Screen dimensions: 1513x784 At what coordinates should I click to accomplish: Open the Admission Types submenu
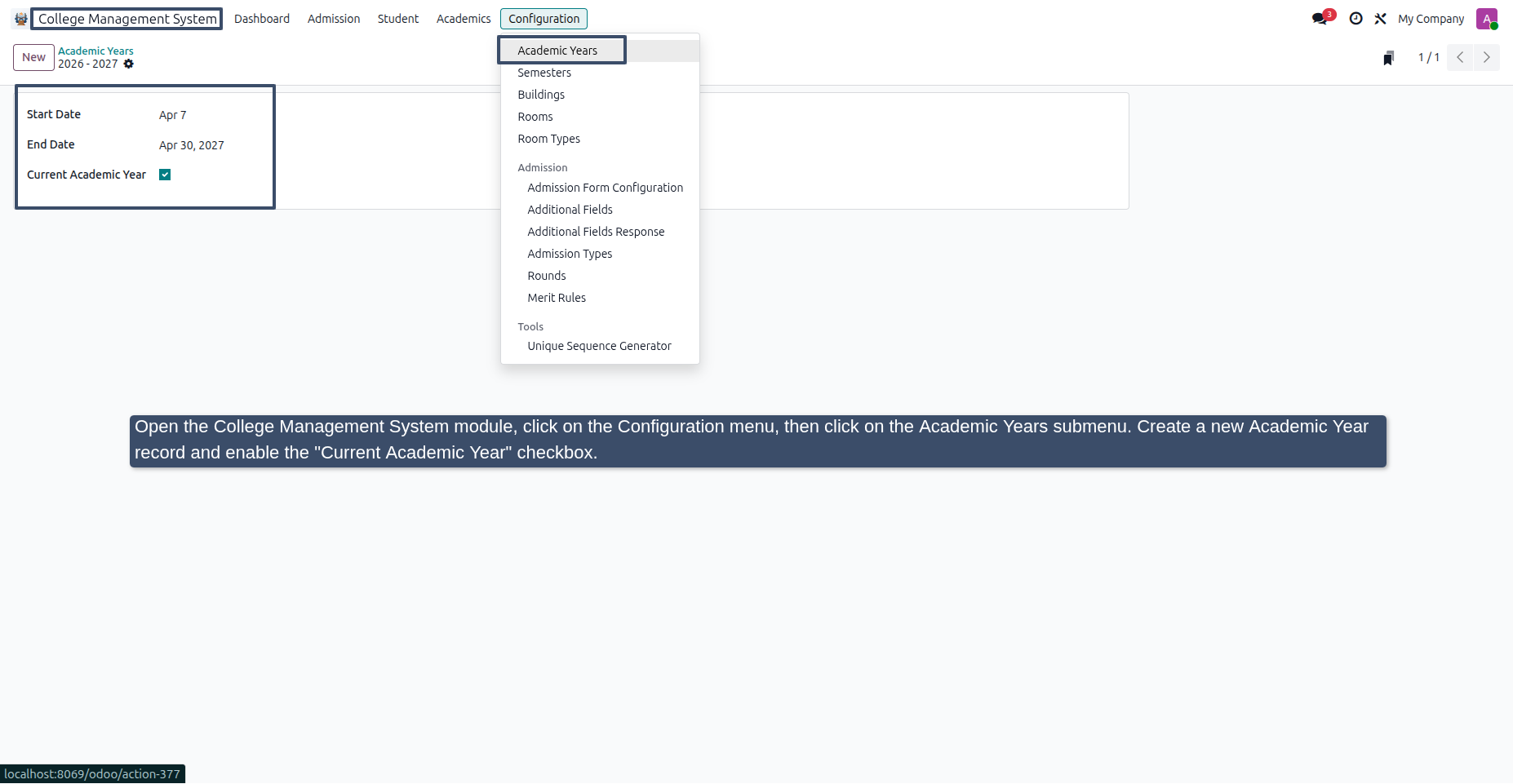[600, 254]
